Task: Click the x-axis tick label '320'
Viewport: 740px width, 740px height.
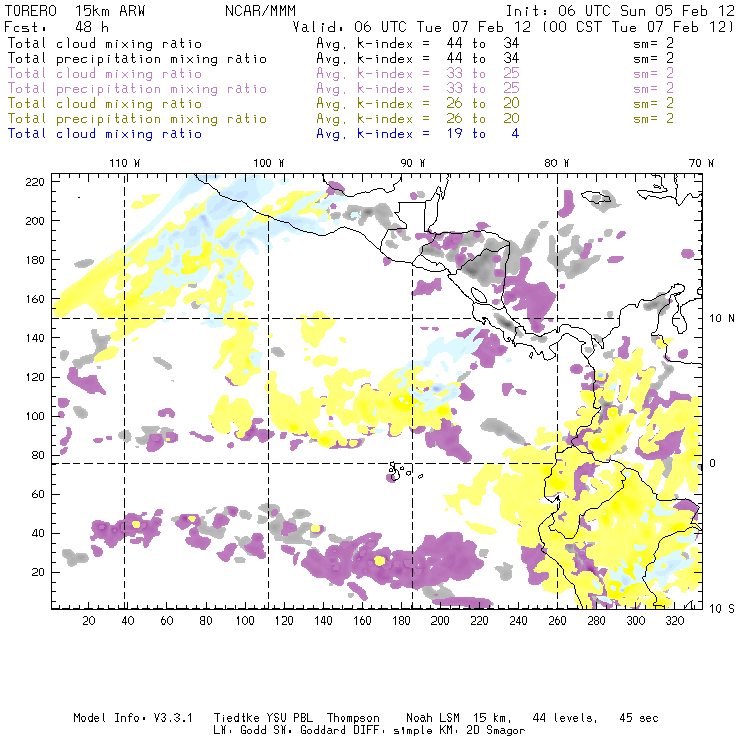Action: 674,621
